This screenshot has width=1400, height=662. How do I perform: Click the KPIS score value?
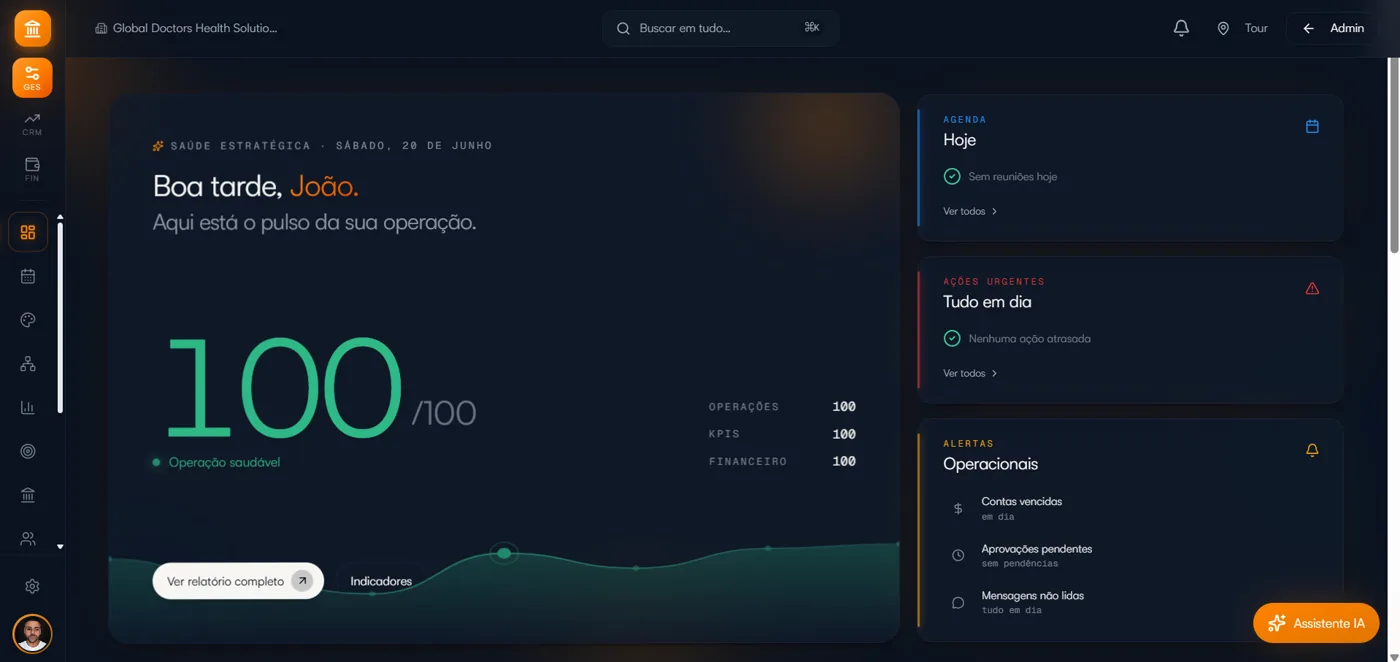point(844,434)
